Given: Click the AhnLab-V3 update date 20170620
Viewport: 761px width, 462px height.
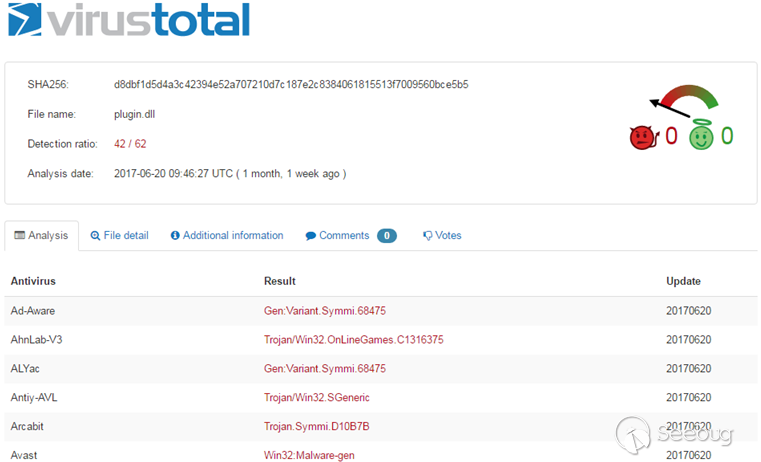Looking at the screenshot, I should click(688, 339).
